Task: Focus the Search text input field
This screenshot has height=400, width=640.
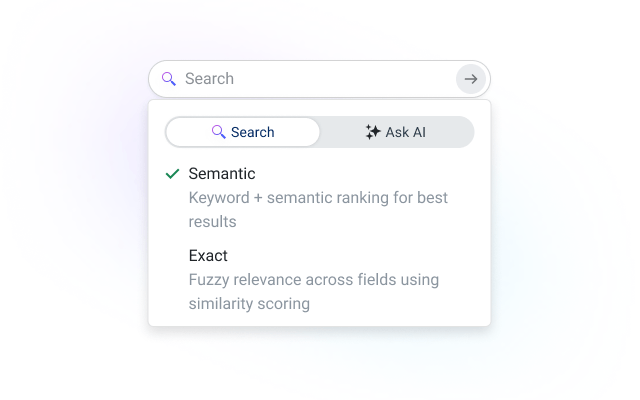Action: point(310,79)
